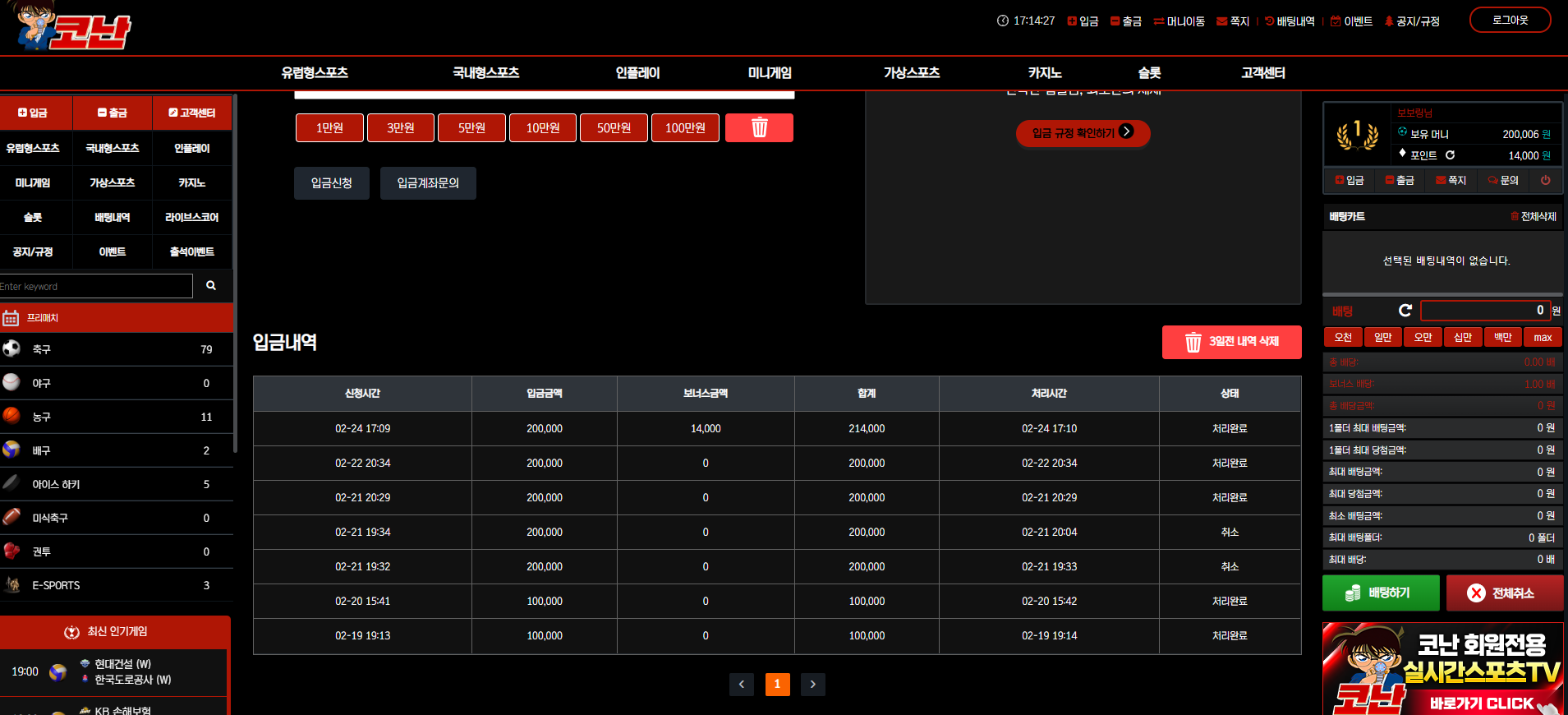
Task: Open the 코난 logo at top left
Action: (x=74, y=26)
